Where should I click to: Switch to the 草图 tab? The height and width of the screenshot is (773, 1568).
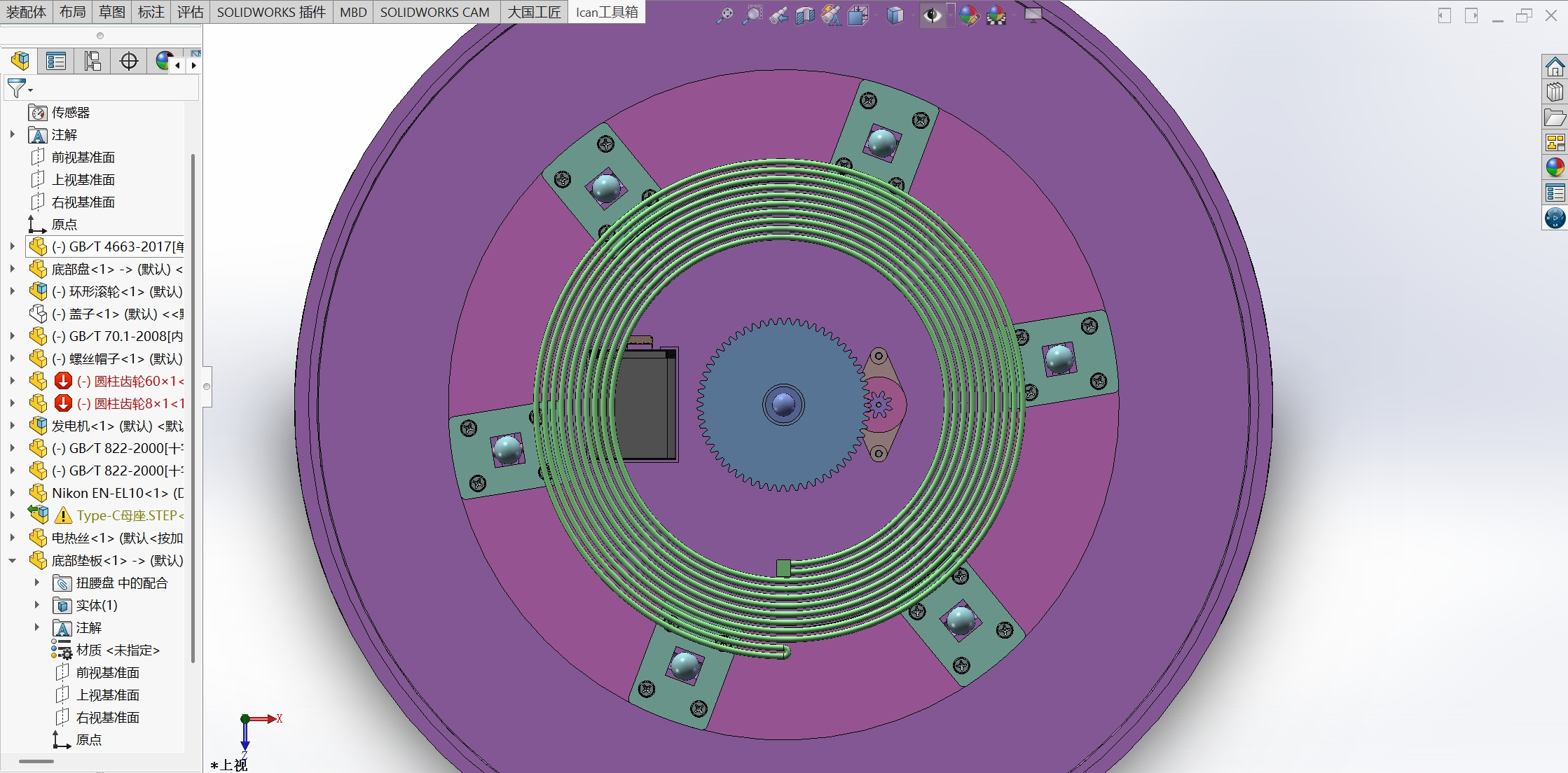[x=111, y=12]
